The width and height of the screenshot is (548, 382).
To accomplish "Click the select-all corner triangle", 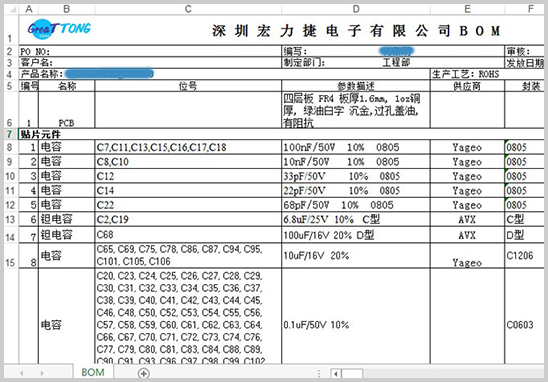I will 12,9.
